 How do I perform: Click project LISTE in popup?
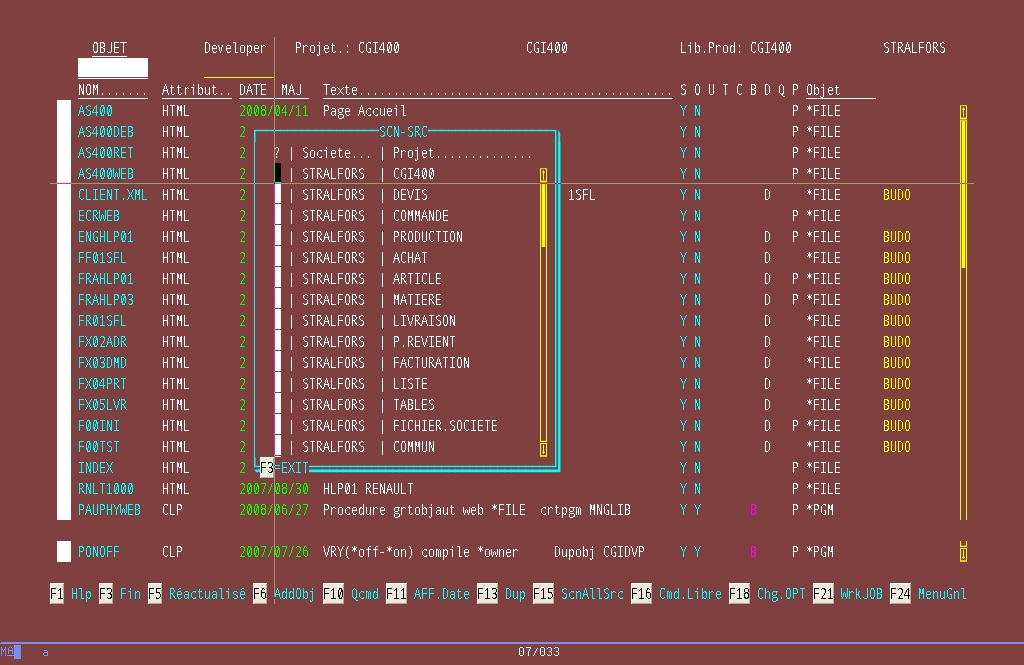[410, 383]
